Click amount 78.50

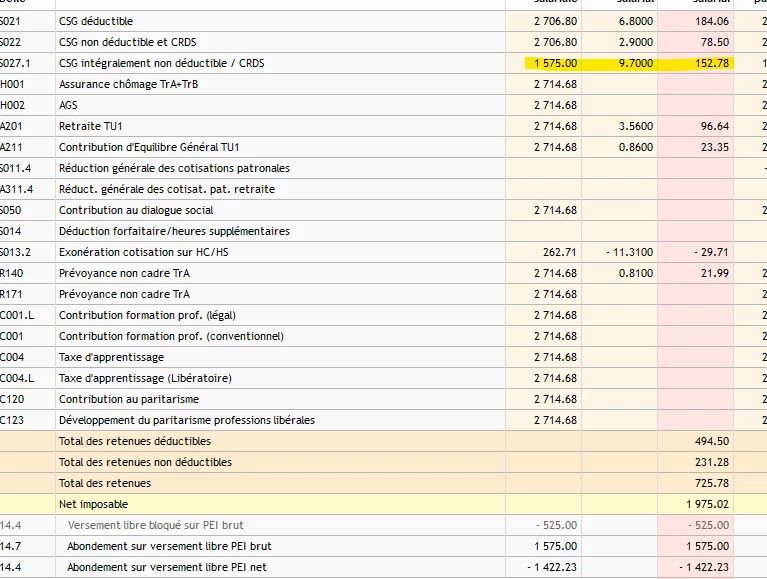715,42
